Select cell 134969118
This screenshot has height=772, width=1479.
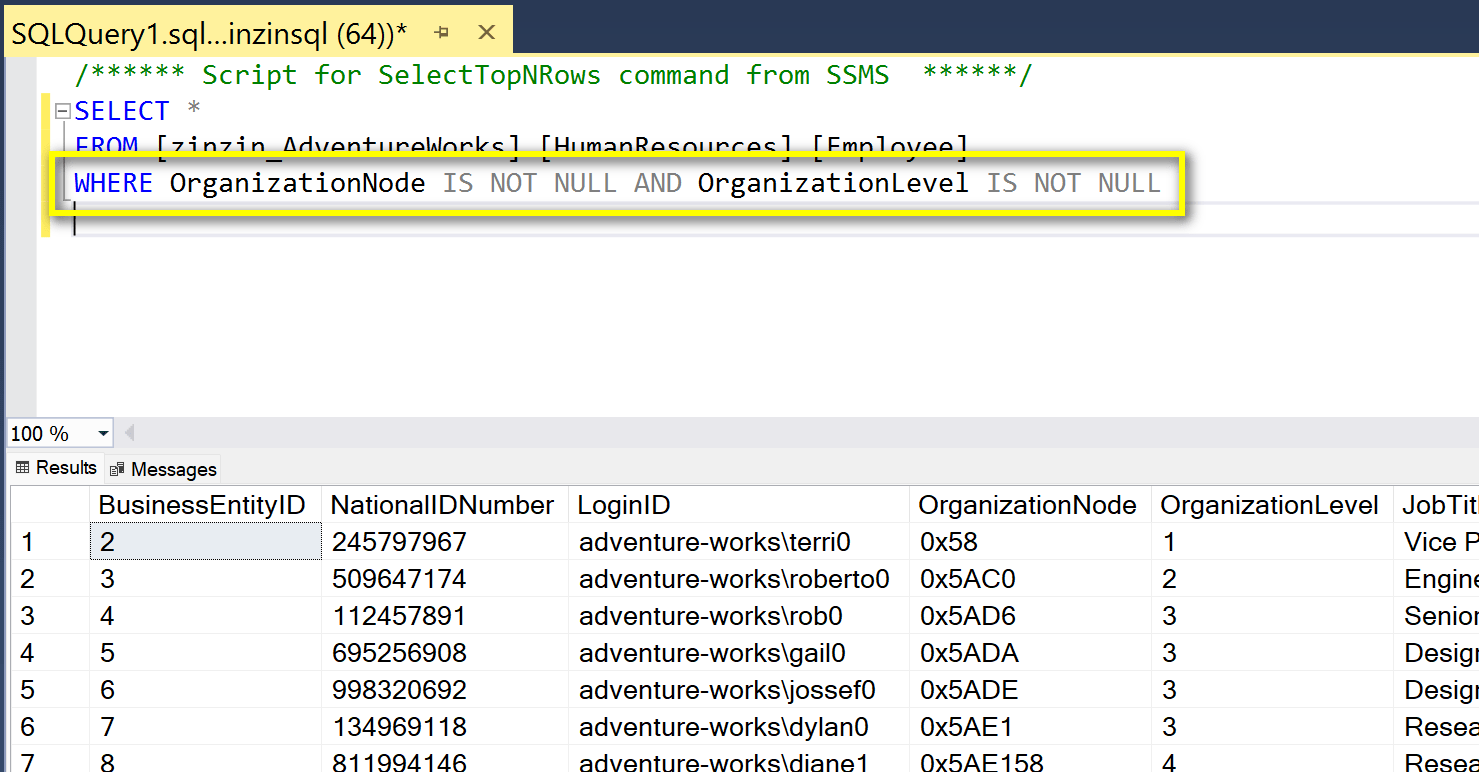tap(445, 727)
